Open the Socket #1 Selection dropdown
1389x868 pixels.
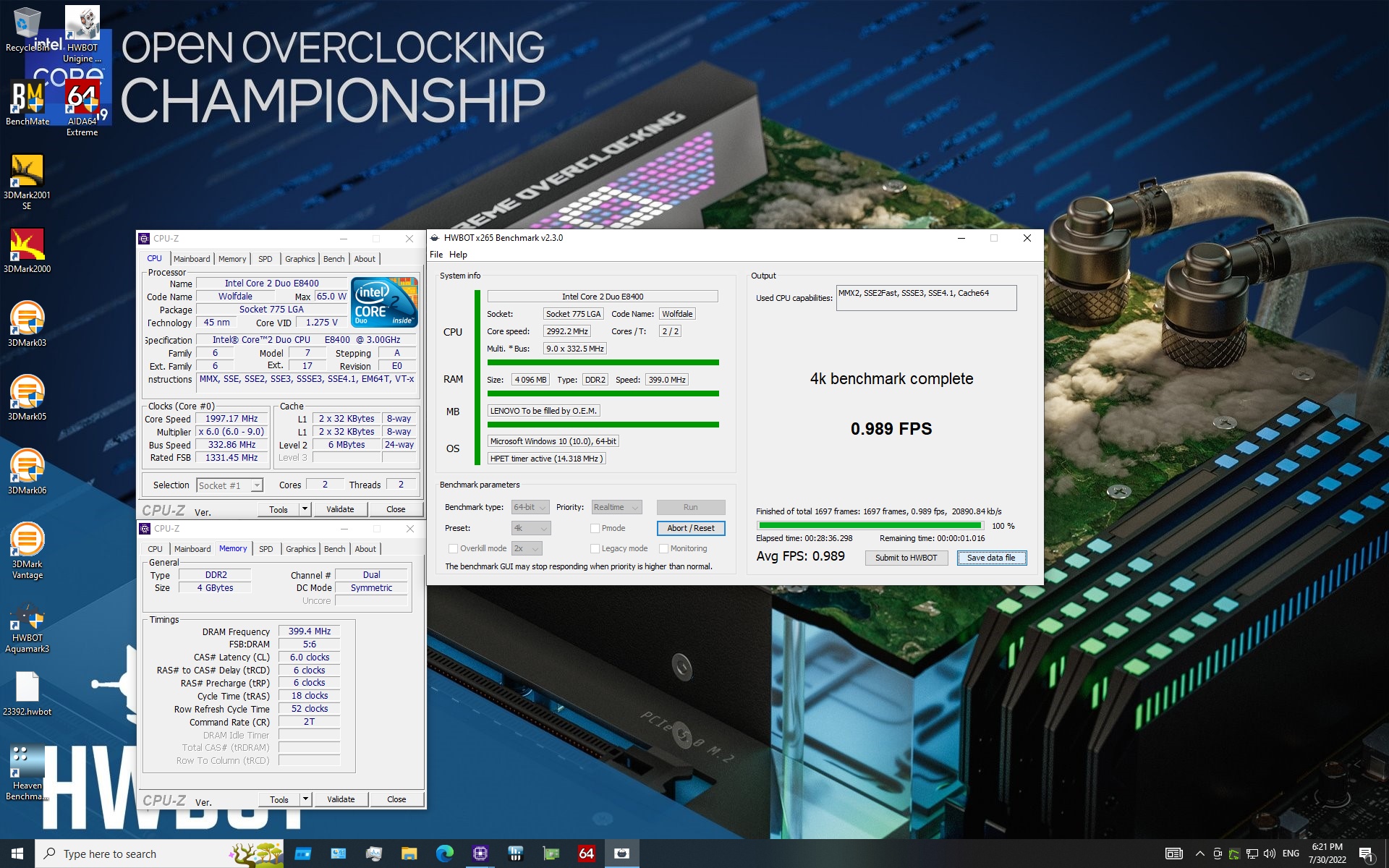[x=229, y=485]
